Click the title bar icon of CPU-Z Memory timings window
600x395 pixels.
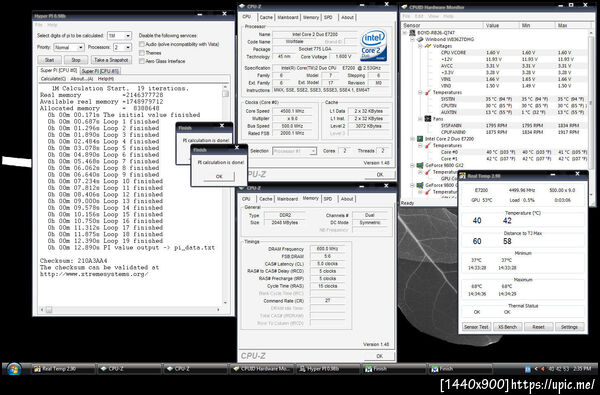(x=242, y=188)
